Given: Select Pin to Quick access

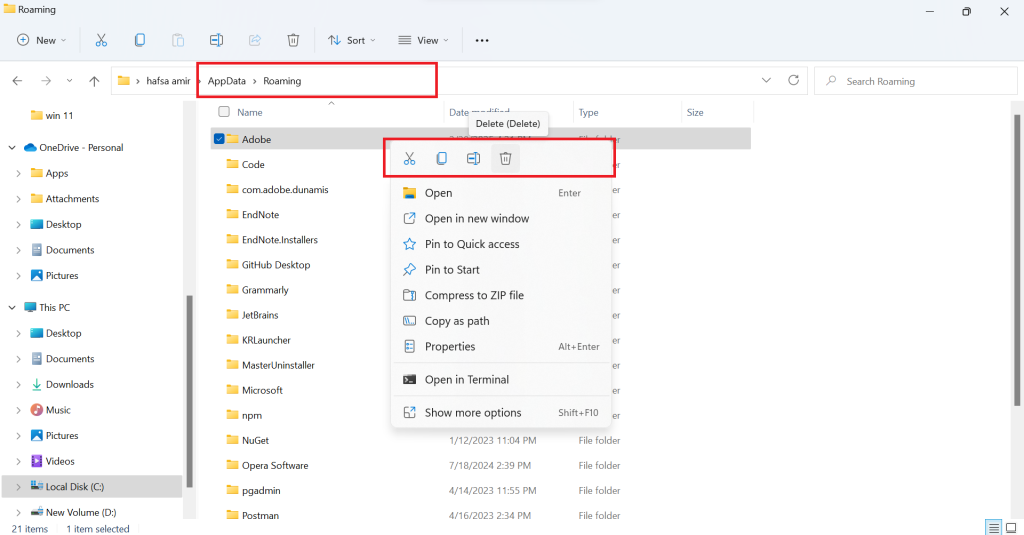Looking at the screenshot, I should (x=501, y=244).
